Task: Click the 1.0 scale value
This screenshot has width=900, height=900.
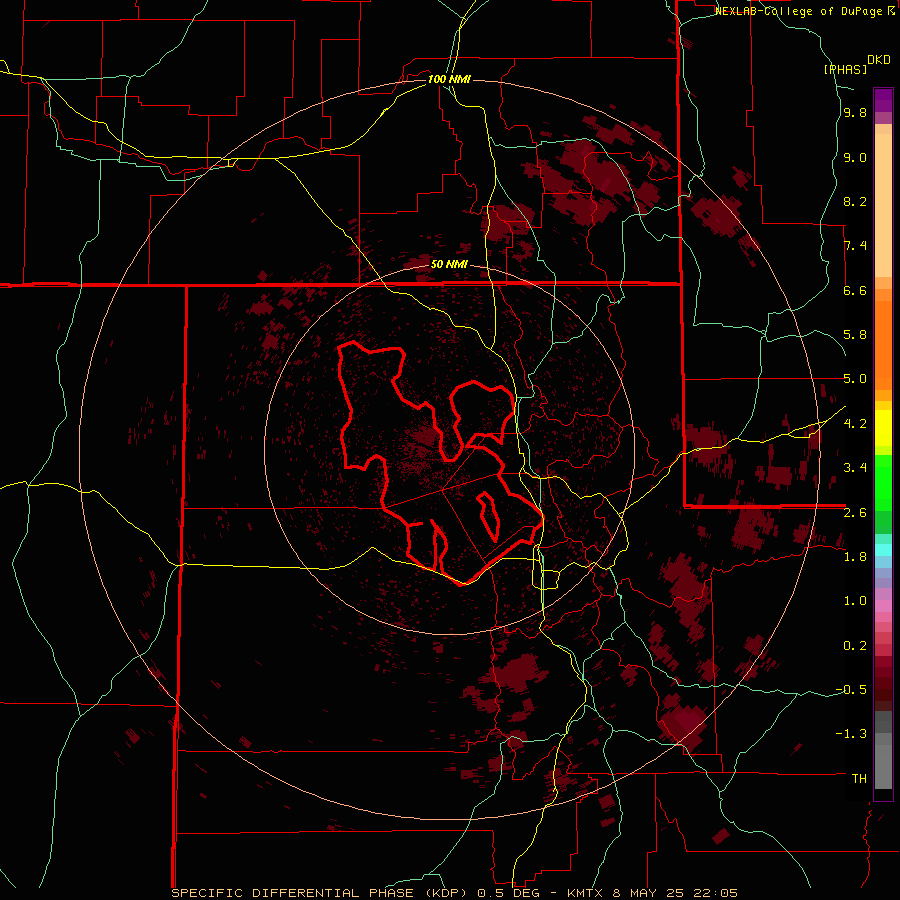Action: pos(855,600)
